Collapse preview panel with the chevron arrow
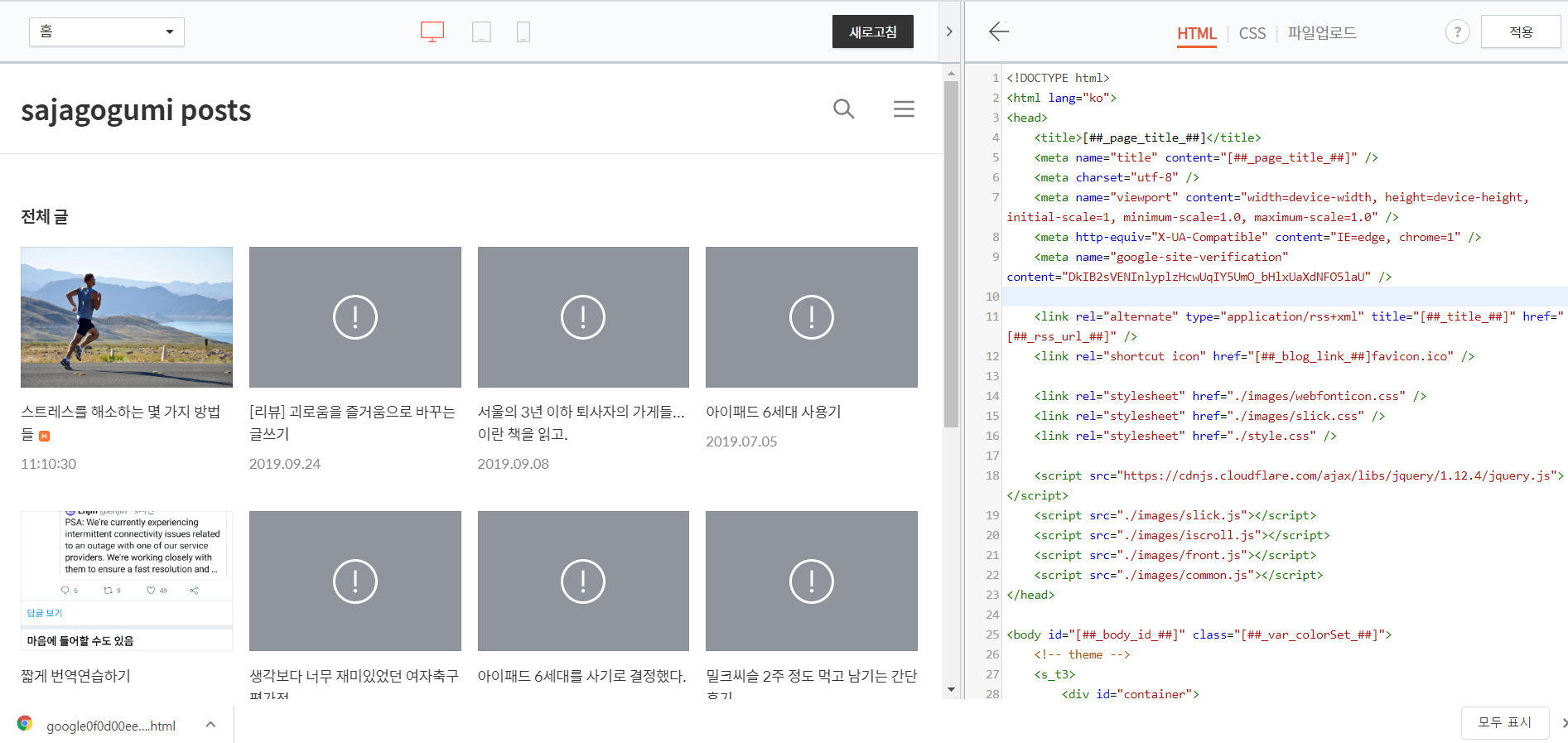 coord(949,31)
